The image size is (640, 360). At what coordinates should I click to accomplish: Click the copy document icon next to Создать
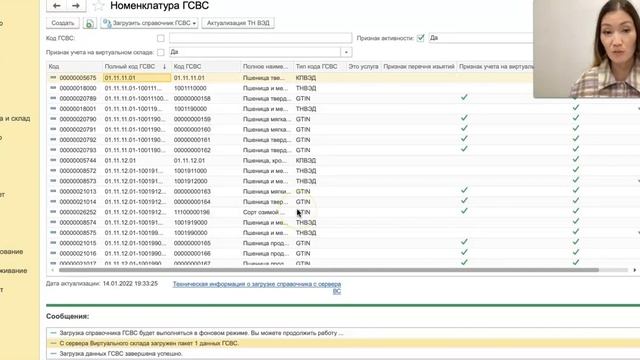click(89, 23)
